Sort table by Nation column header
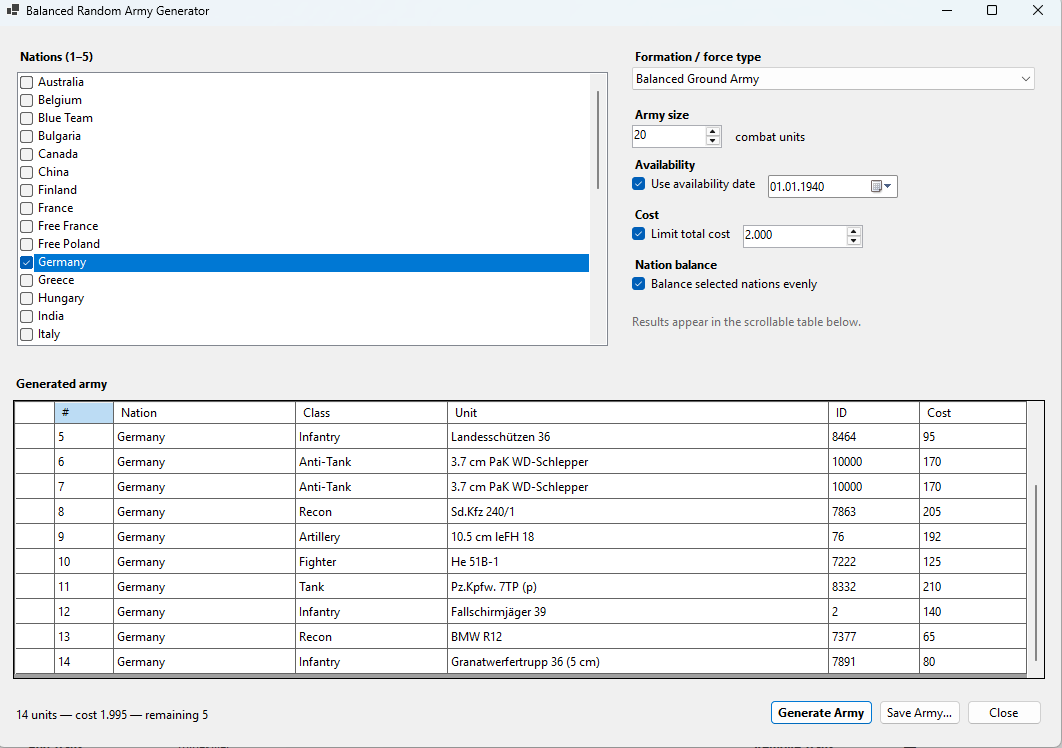The width and height of the screenshot is (1062, 748). 205,413
